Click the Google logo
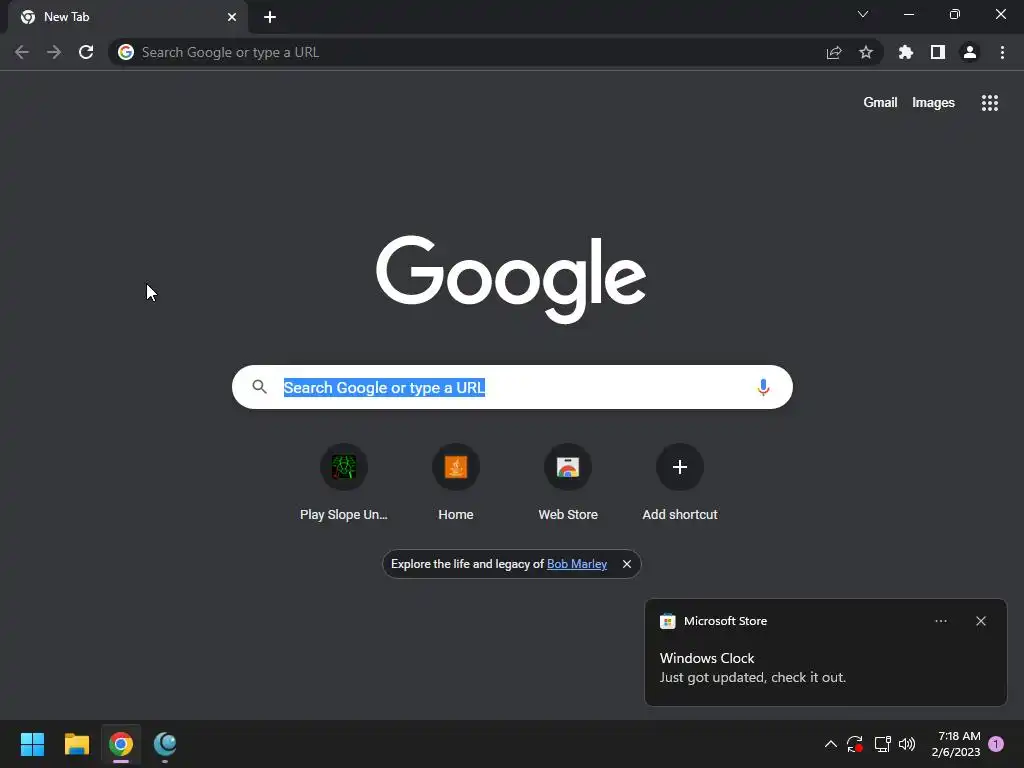The image size is (1024, 768). pos(511,279)
